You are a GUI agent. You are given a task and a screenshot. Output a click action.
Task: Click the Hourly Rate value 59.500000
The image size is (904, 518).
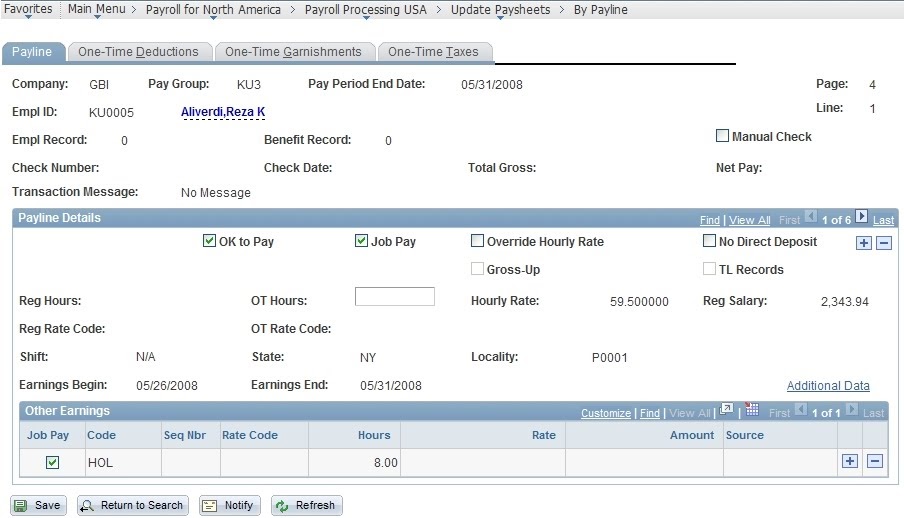(x=639, y=302)
